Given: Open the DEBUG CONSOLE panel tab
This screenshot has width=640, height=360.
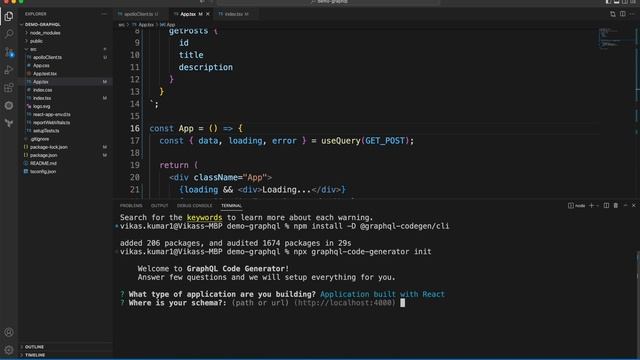Looking at the screenshot, I should 194,205.
